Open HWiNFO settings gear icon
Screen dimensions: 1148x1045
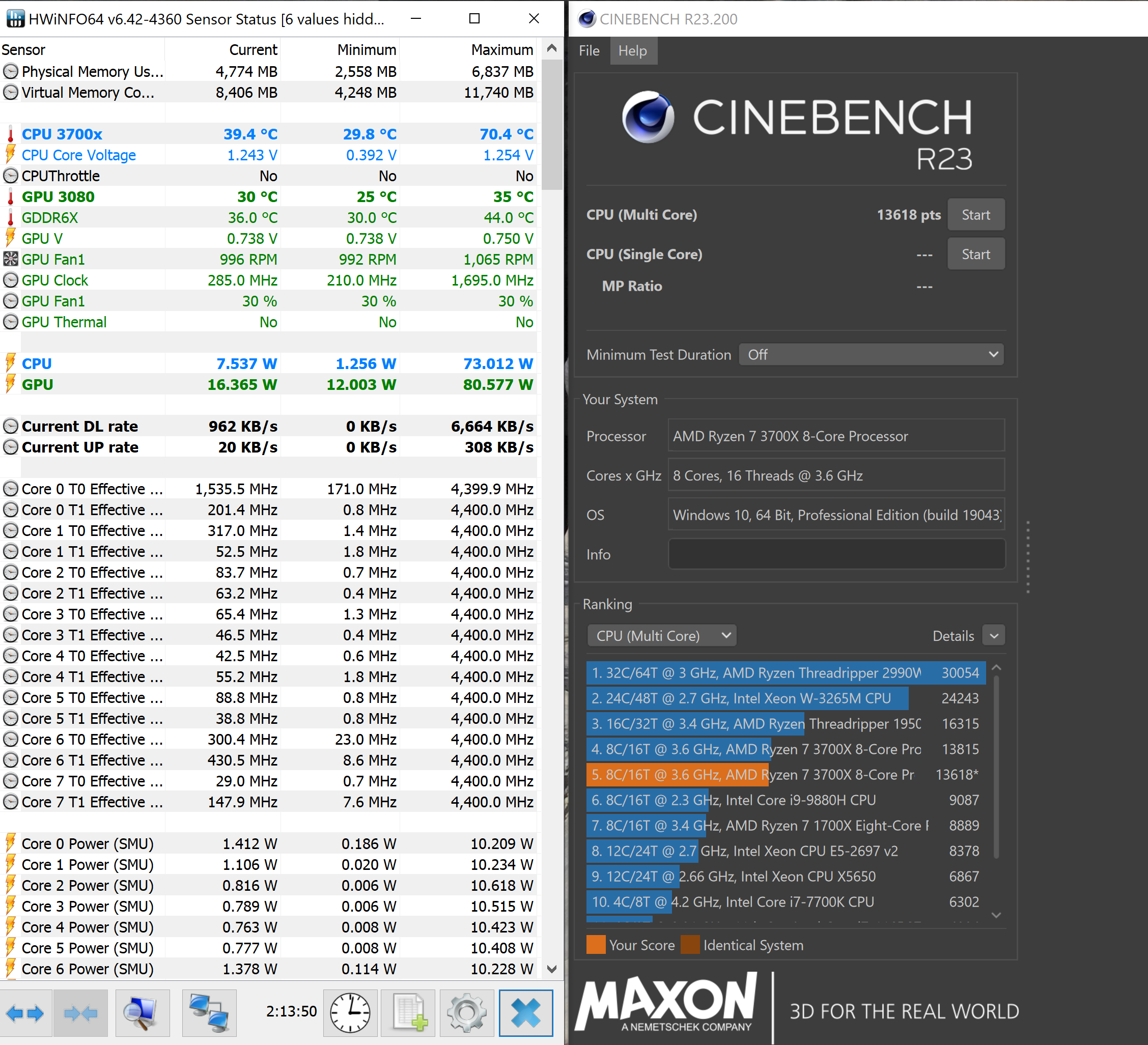pyautogui.click(x=466, y=1013)
